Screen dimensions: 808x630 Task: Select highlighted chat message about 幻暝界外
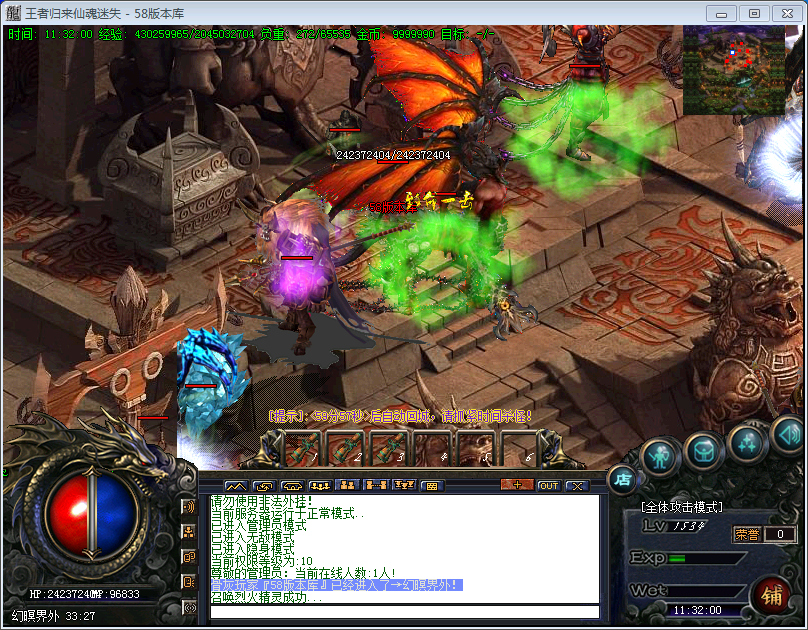[x=336, y=584]
